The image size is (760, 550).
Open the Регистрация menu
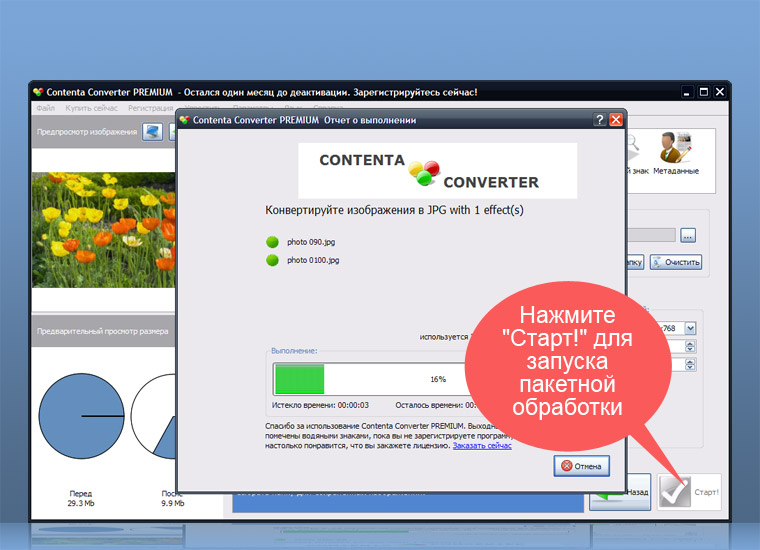150,108
